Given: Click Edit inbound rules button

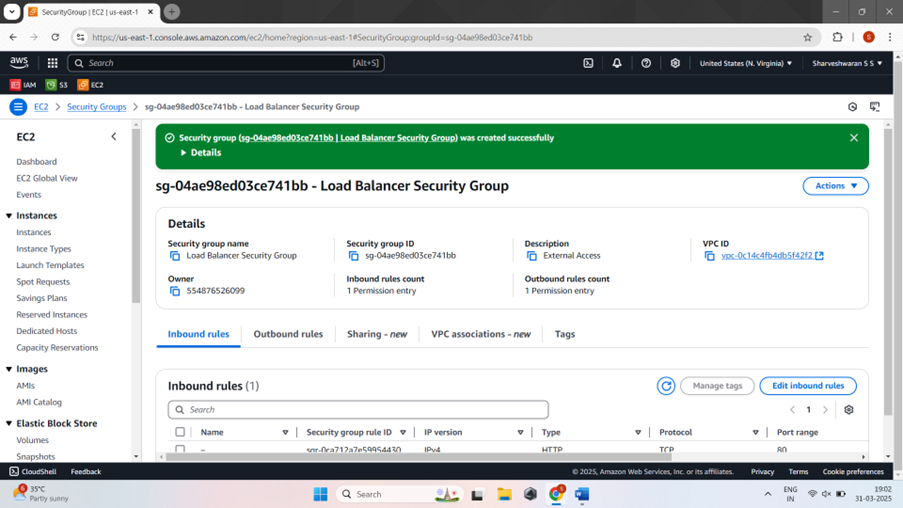Looking at the screenshot, I should pos(808,386).
